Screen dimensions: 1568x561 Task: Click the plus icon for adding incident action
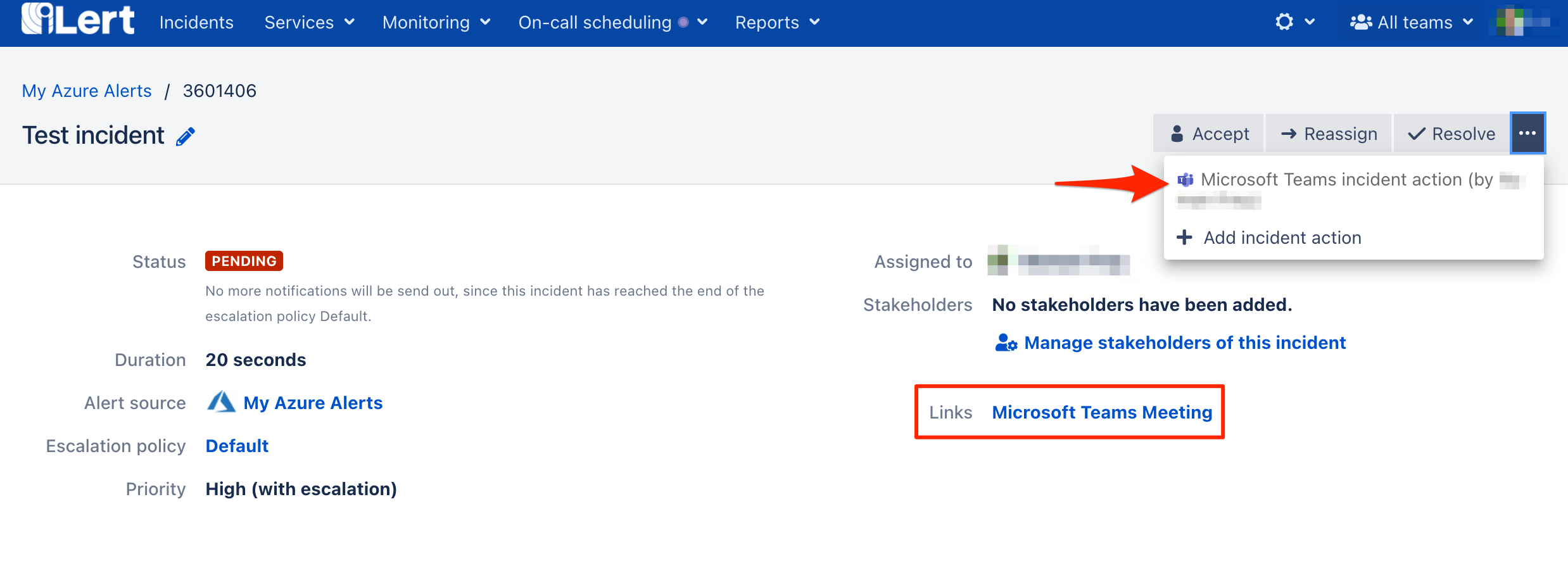tap(1184, 237)
